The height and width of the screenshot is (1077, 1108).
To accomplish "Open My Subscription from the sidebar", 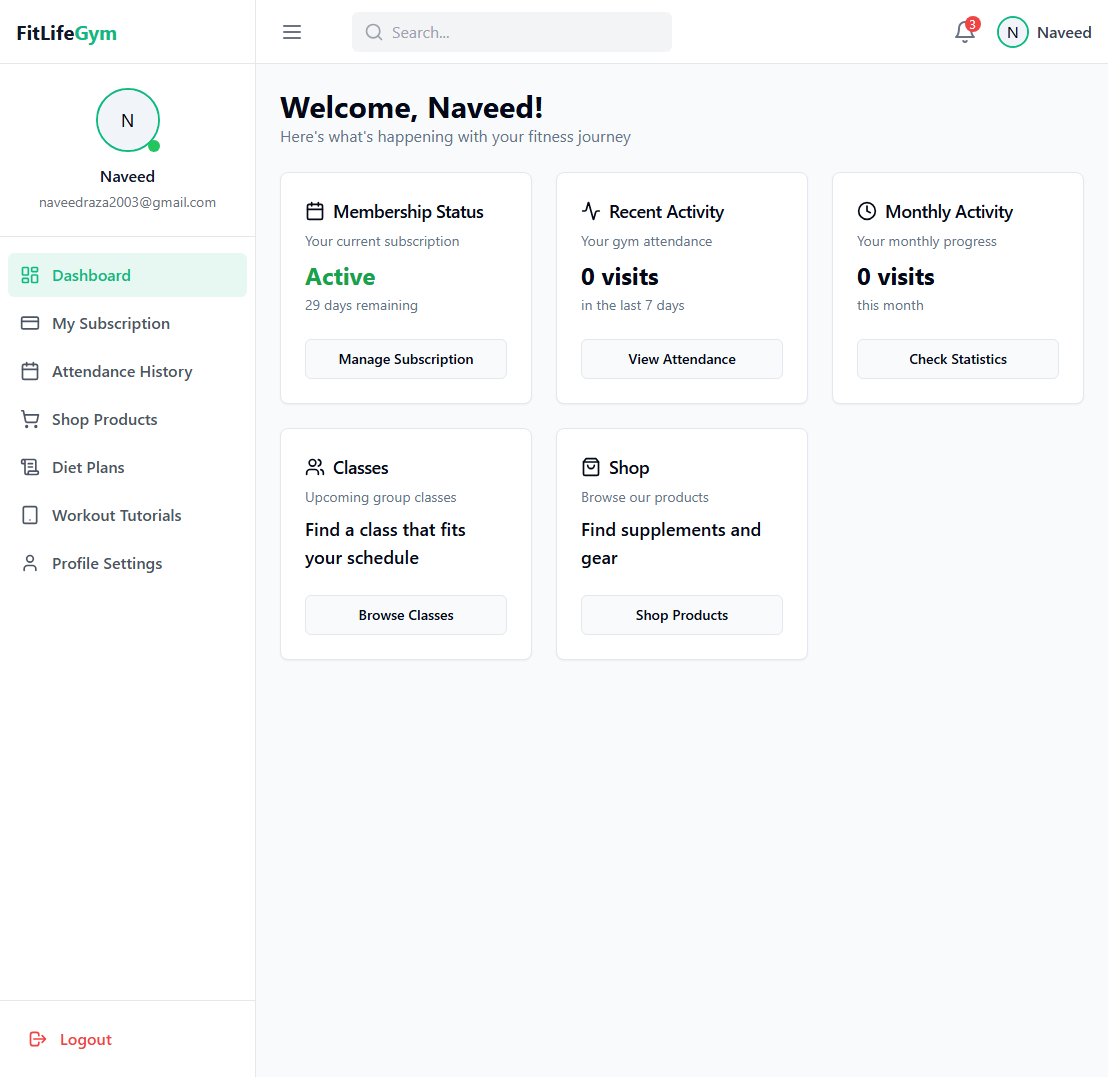I will coord(111,323).
